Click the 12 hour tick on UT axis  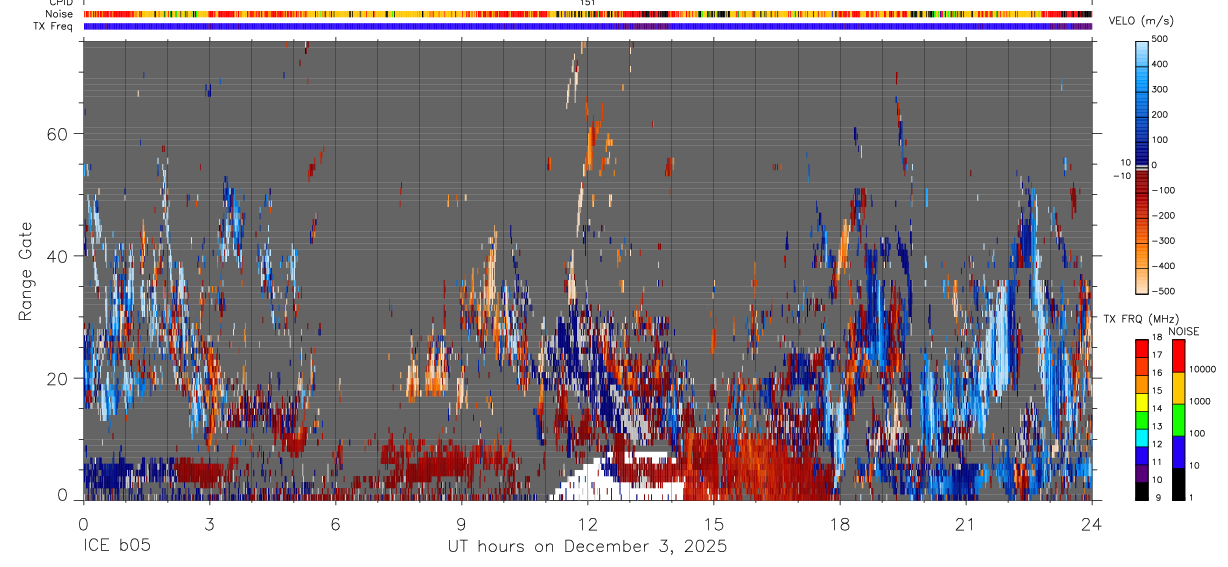[x=587, y=524]
